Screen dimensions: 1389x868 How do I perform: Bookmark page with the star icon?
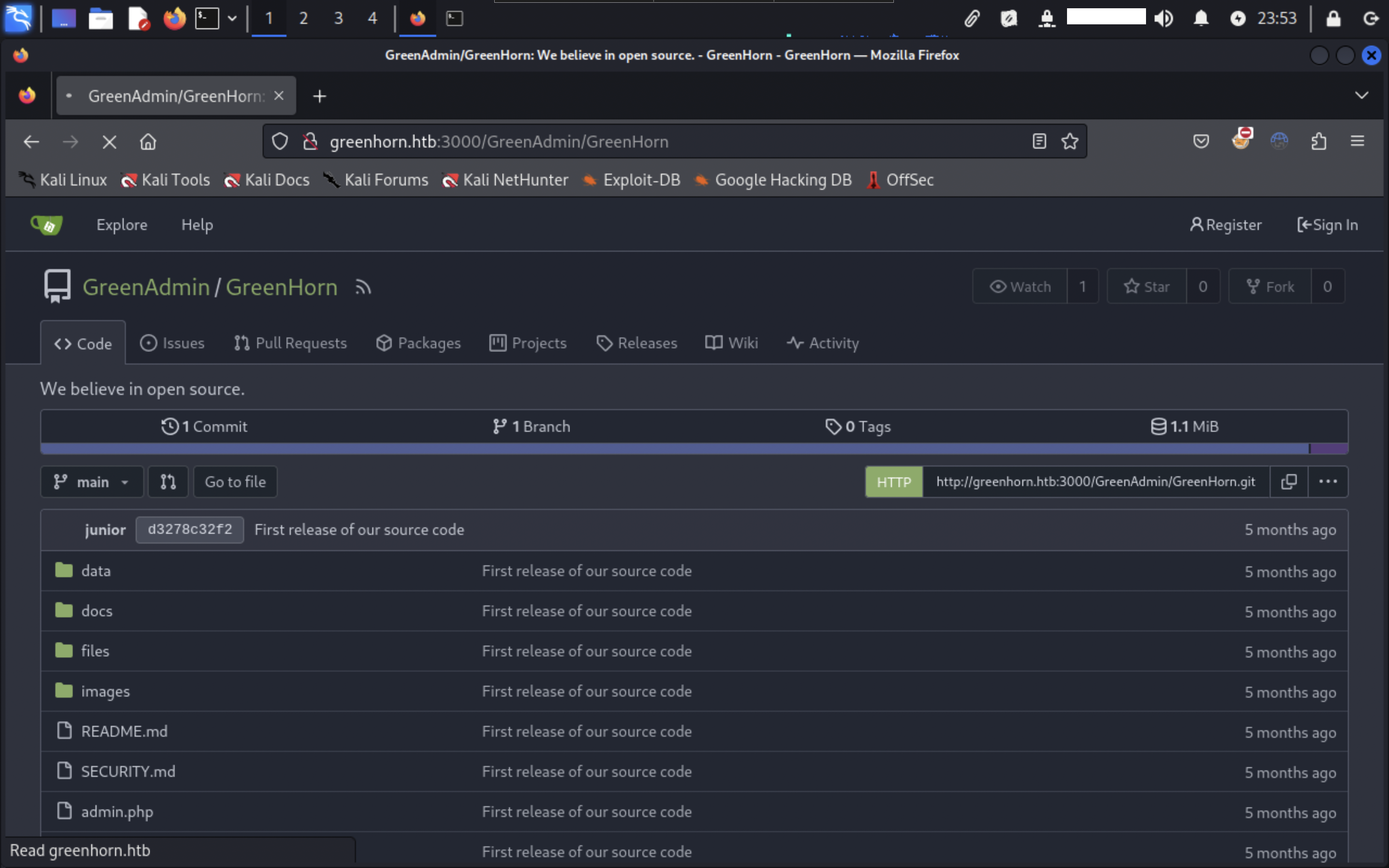click(1069, 141)
